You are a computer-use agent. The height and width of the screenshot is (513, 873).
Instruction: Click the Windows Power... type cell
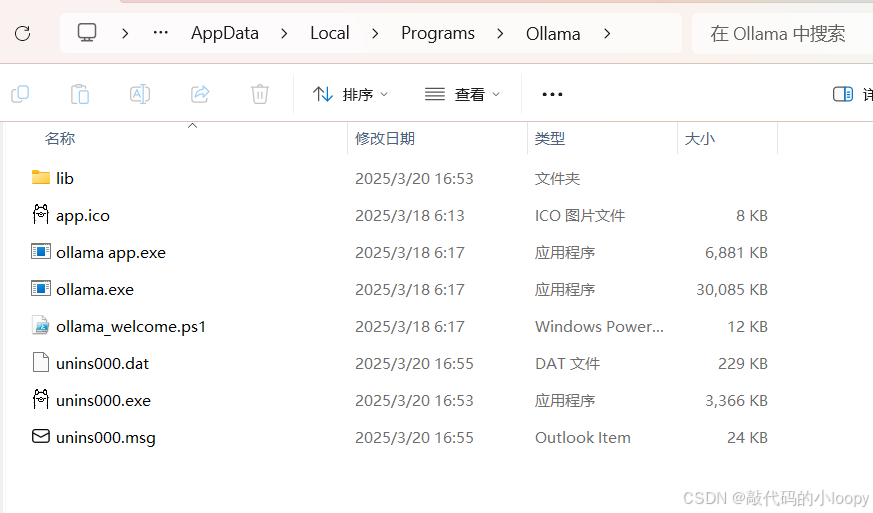pos(599,326)
